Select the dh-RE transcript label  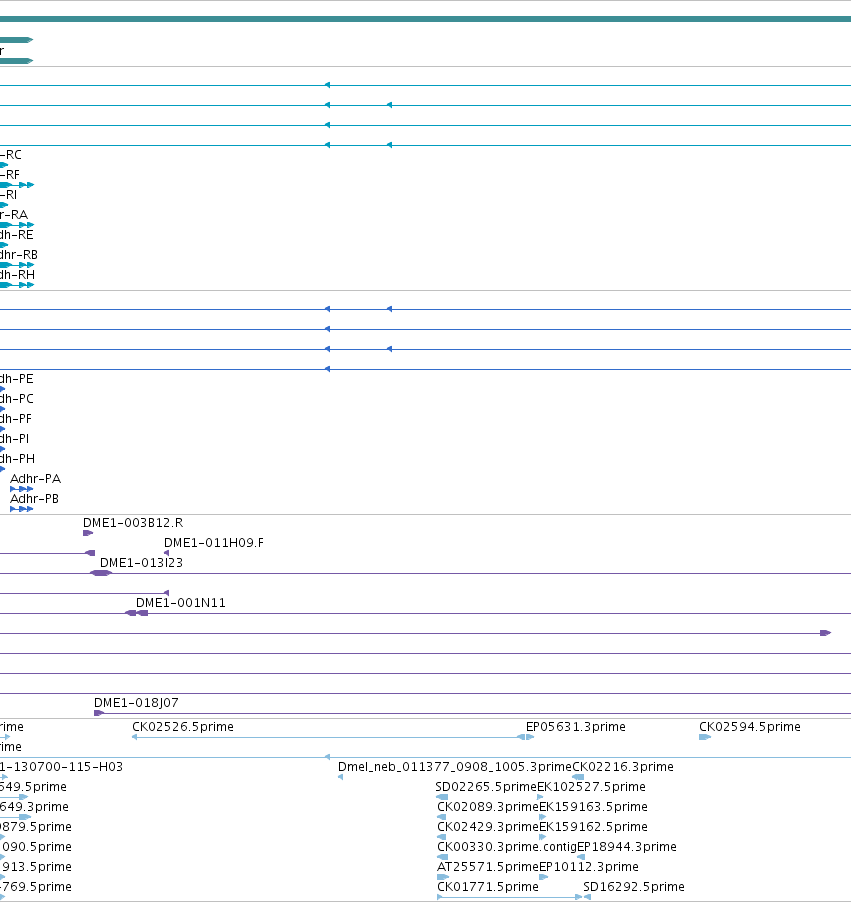[x=17, y=235]
